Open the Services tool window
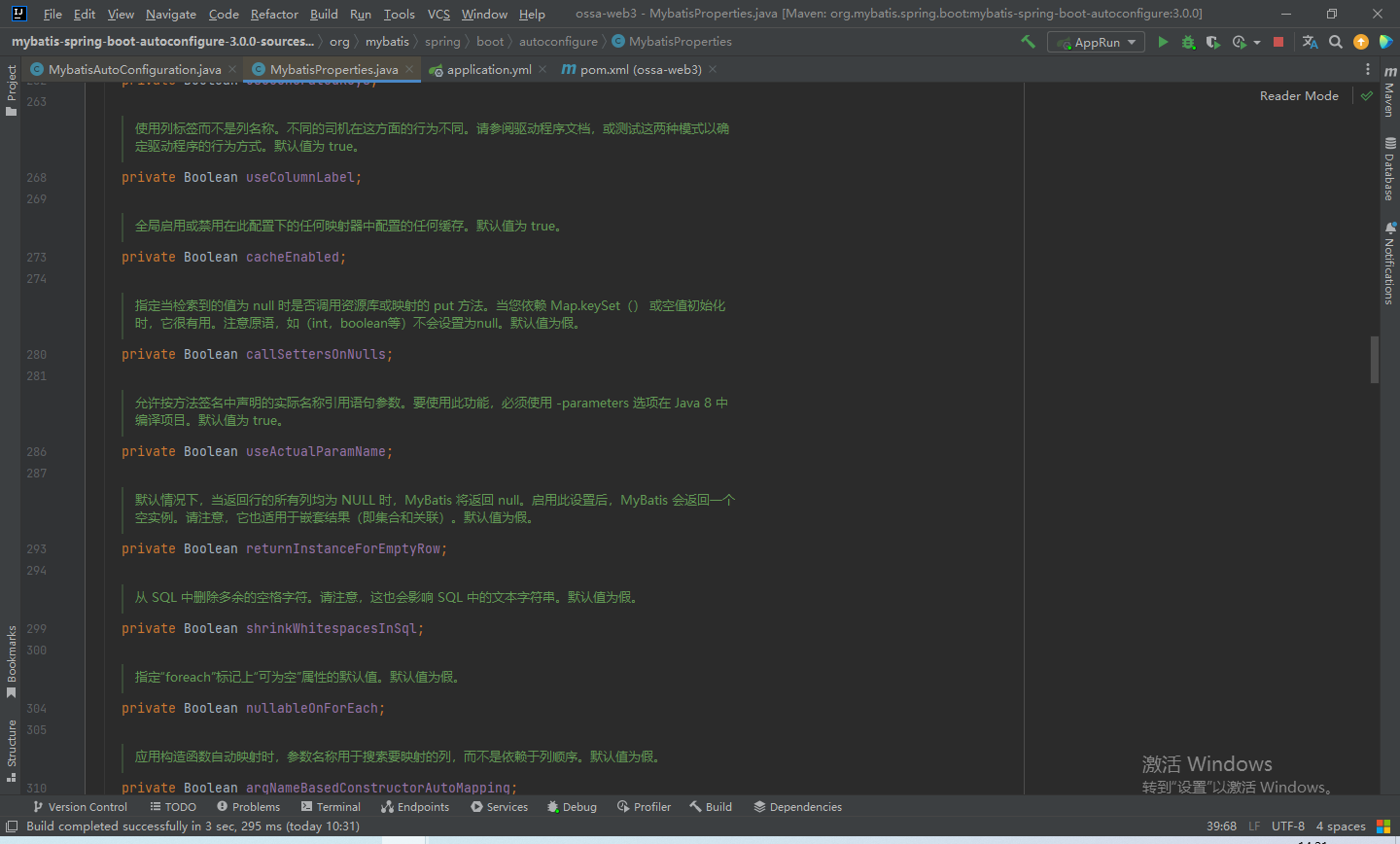The image size is (1400, 844). coord(499,807)
